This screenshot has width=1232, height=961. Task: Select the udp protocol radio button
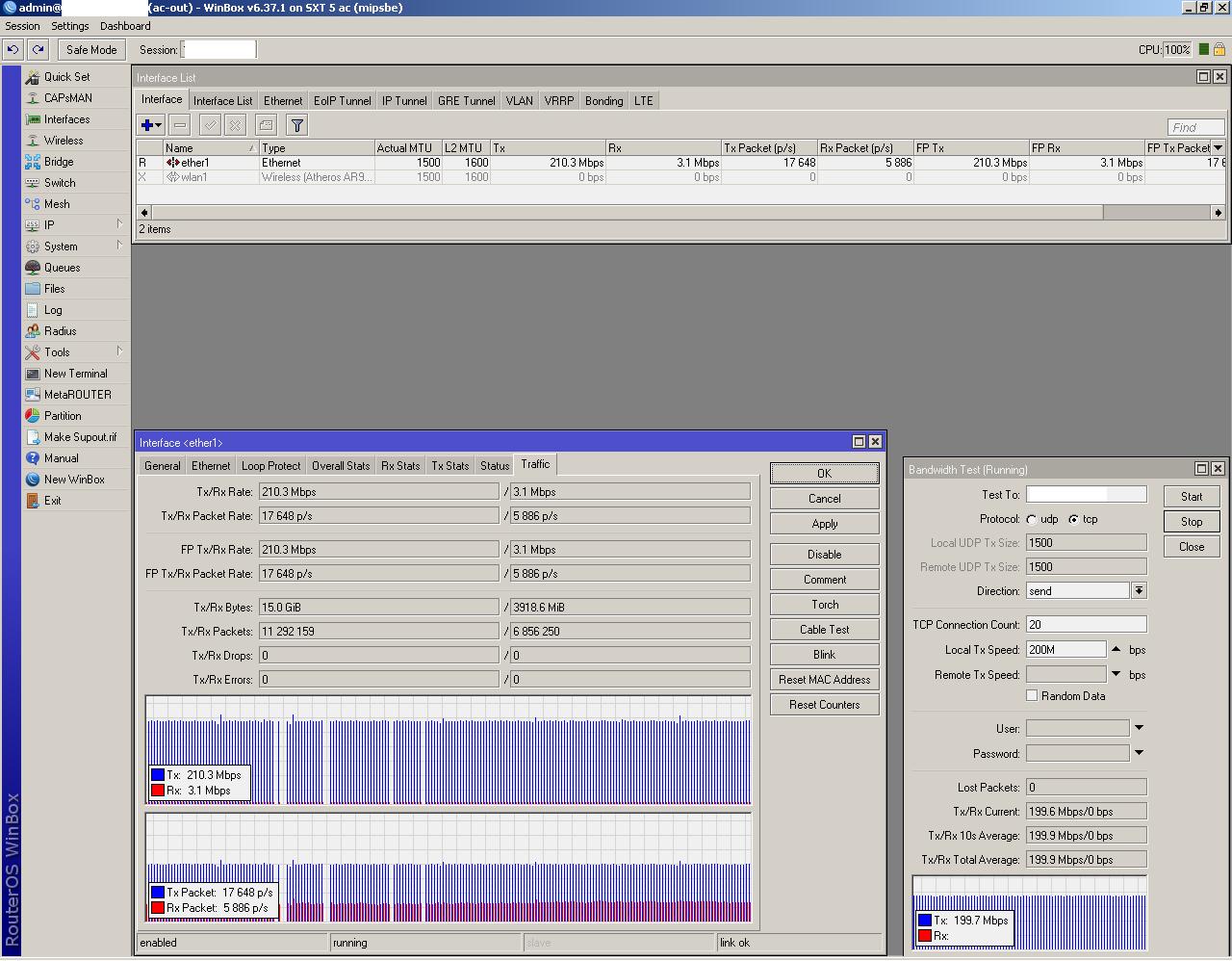tap(1032, 519)
